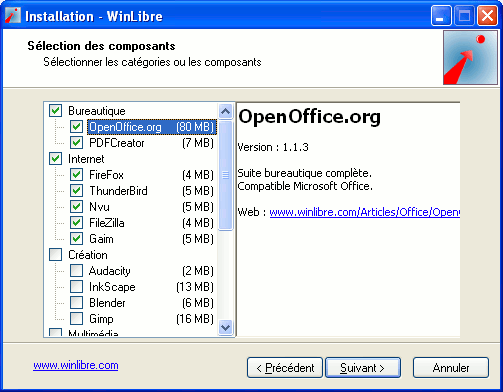503x392 pixels.
Task: Click the OpenOffice.org heading in description pane
Action: [x=309, y=117]
